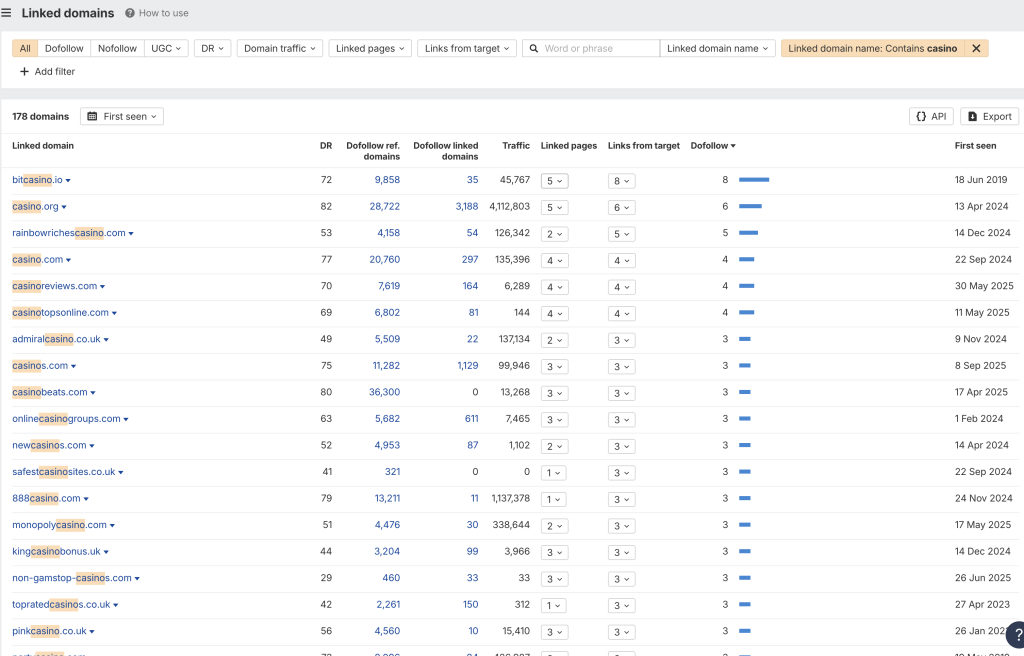This screenshot has width=1024, height=656.
Task: Open admiralcasino.co.uk domain link
Action: point(56,339)
